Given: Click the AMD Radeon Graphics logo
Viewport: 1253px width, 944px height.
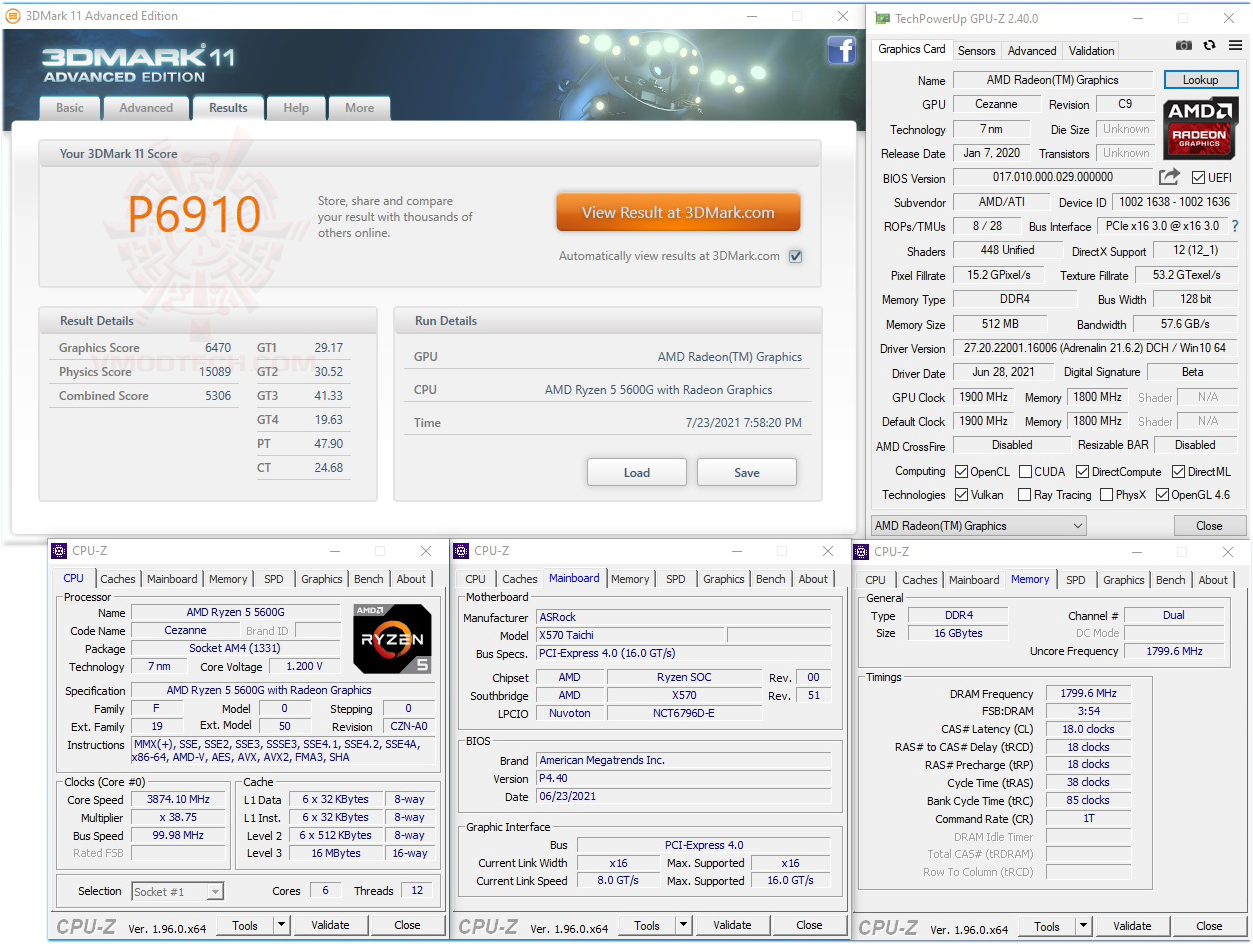Looking at the screenshot, I should [1199, 129].
